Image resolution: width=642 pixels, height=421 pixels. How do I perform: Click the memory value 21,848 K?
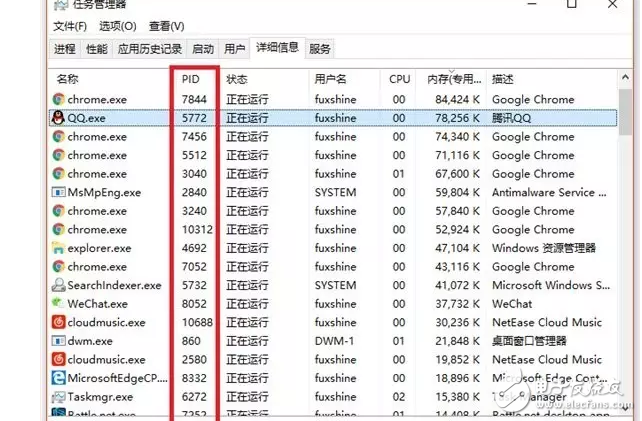coord(457,341)
